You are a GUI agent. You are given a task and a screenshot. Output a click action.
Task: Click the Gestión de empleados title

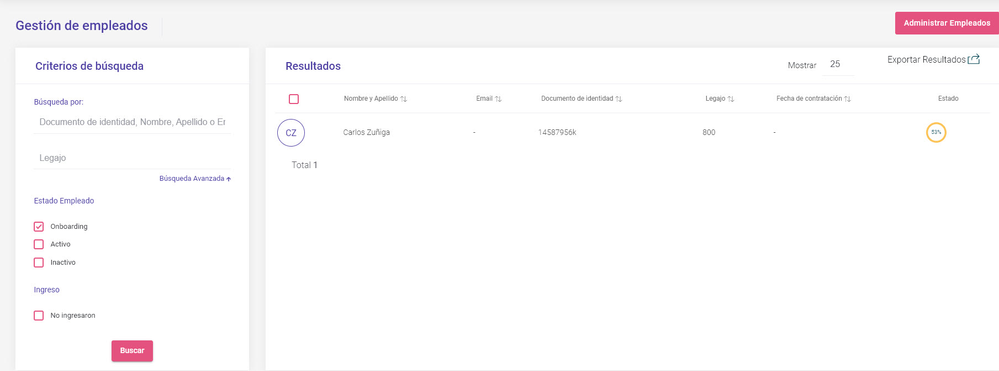coord(82,26)
